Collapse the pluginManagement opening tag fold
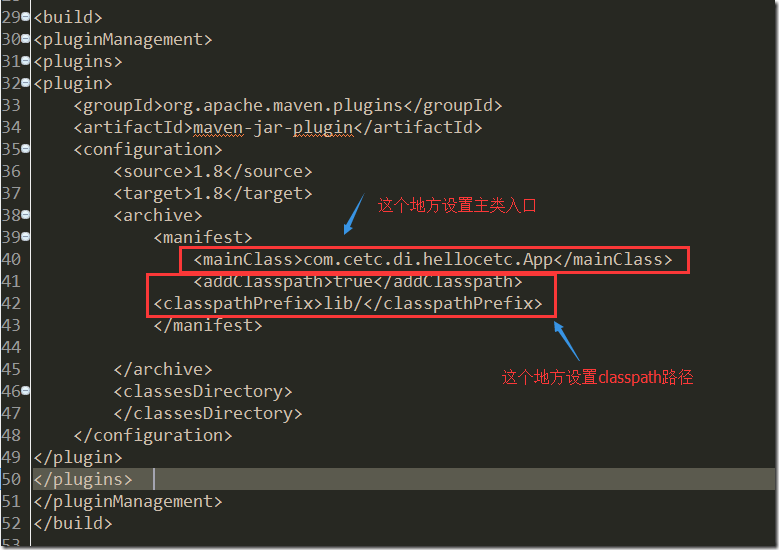Image resolution: width=779 pixels, height=550 pixels. coord(26,40)
